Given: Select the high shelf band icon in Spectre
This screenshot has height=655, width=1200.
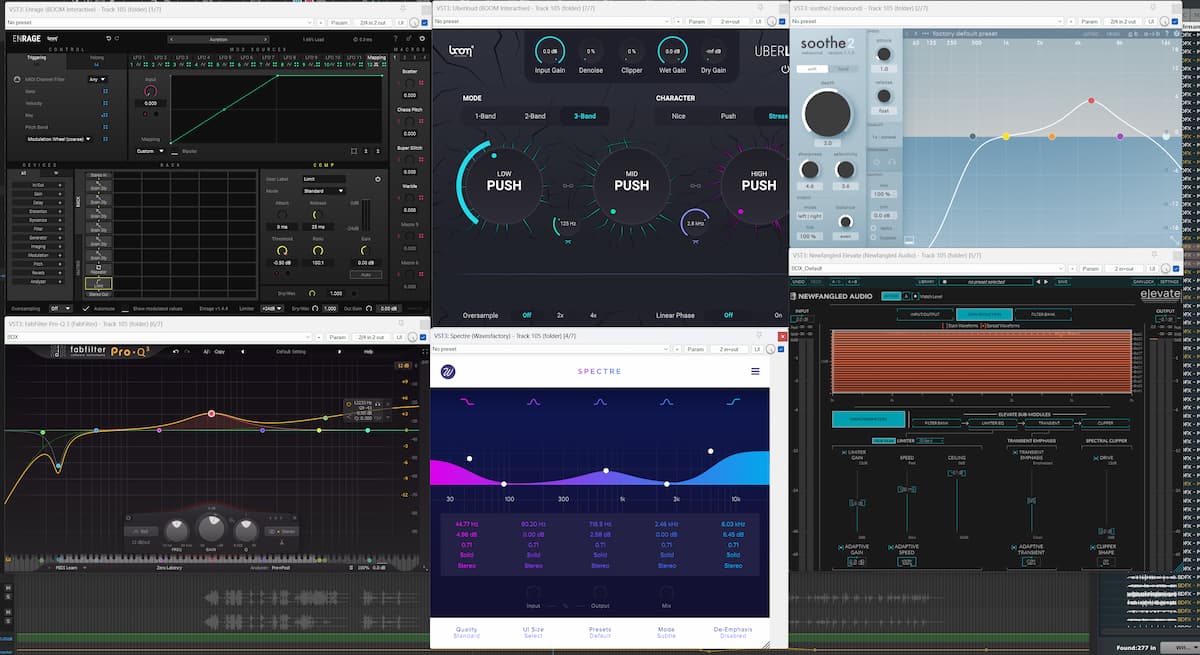Looking at the screenshot, I should point(735,402).
